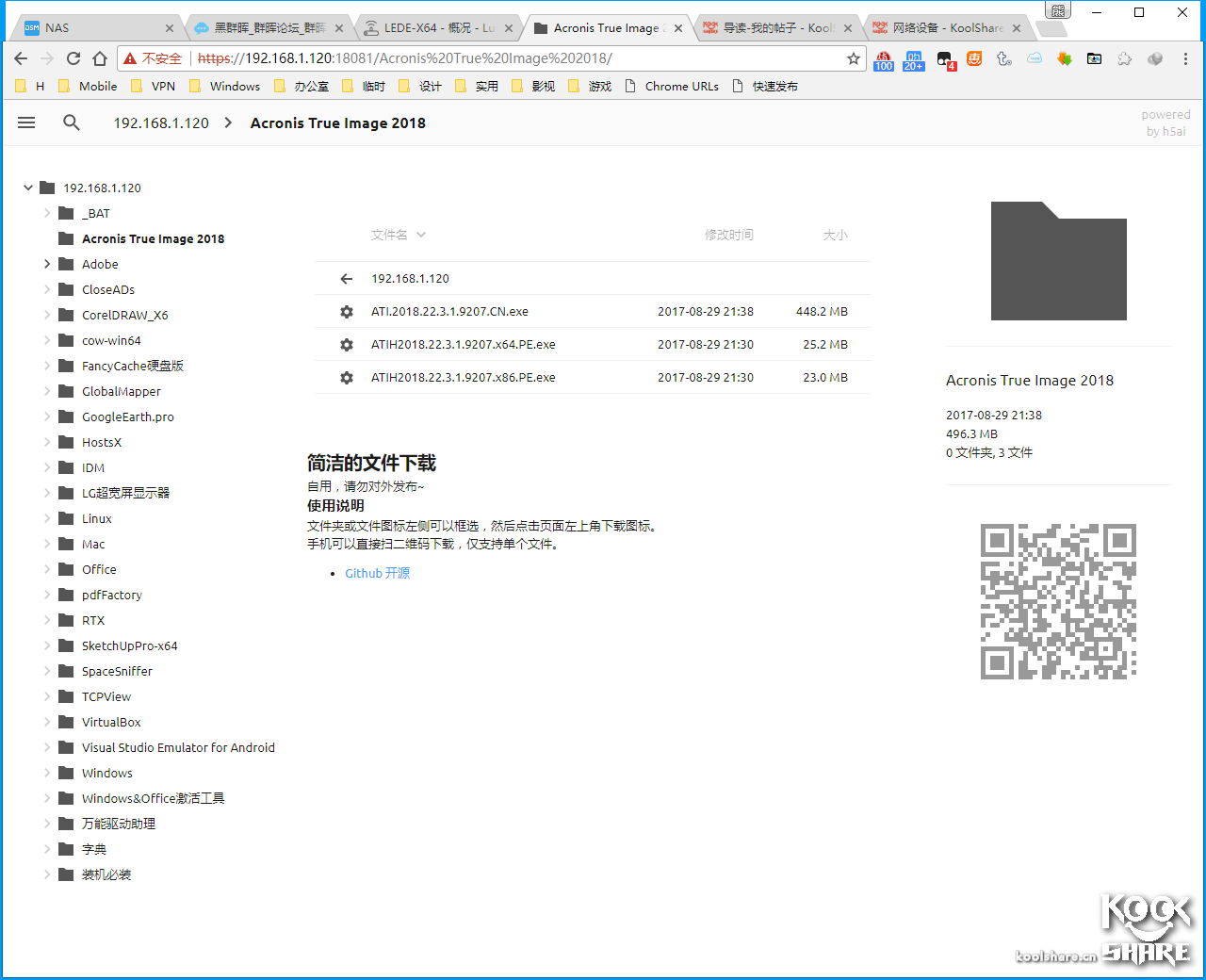
Task: Click the QR code image
Action: [x=1059, y=601]
